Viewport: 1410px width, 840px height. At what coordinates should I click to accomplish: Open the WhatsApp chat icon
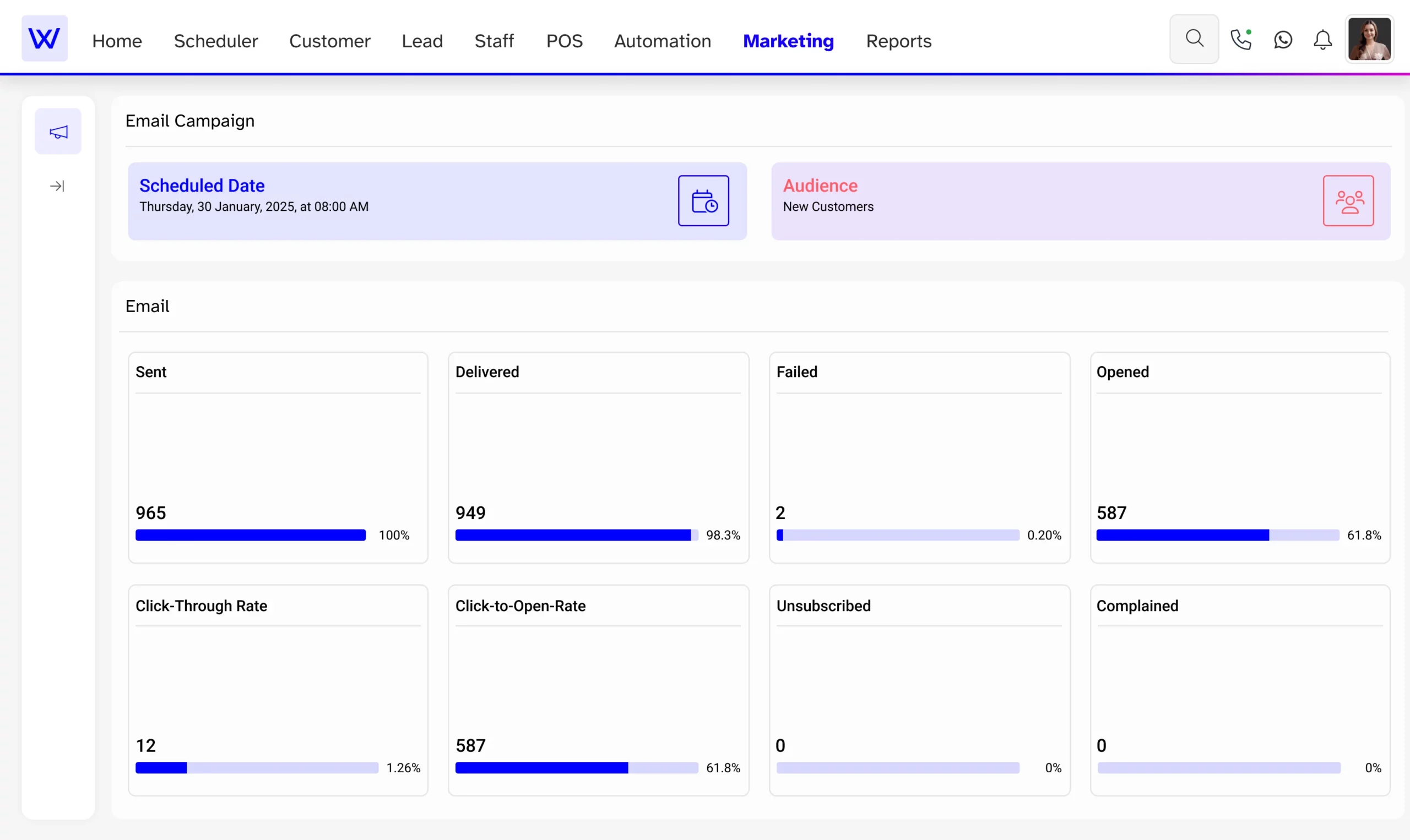[1283, 40]
